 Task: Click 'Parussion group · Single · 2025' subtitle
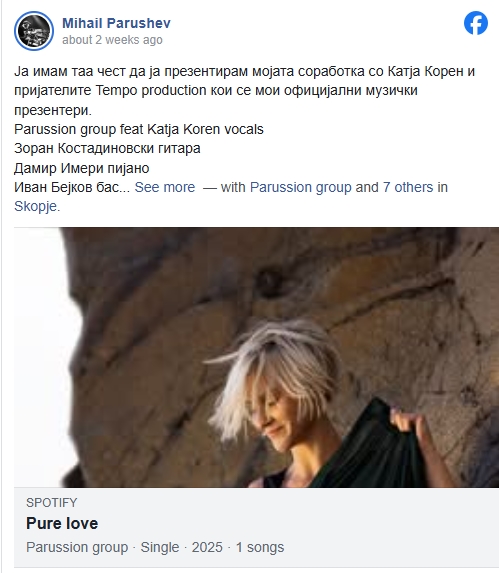point(124,547)
